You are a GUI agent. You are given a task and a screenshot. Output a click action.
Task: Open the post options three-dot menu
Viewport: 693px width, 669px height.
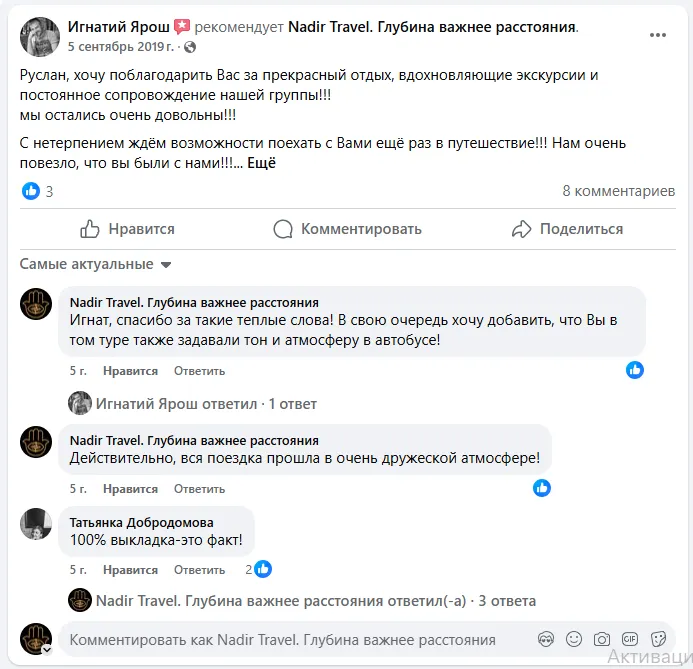pos(657,34)
